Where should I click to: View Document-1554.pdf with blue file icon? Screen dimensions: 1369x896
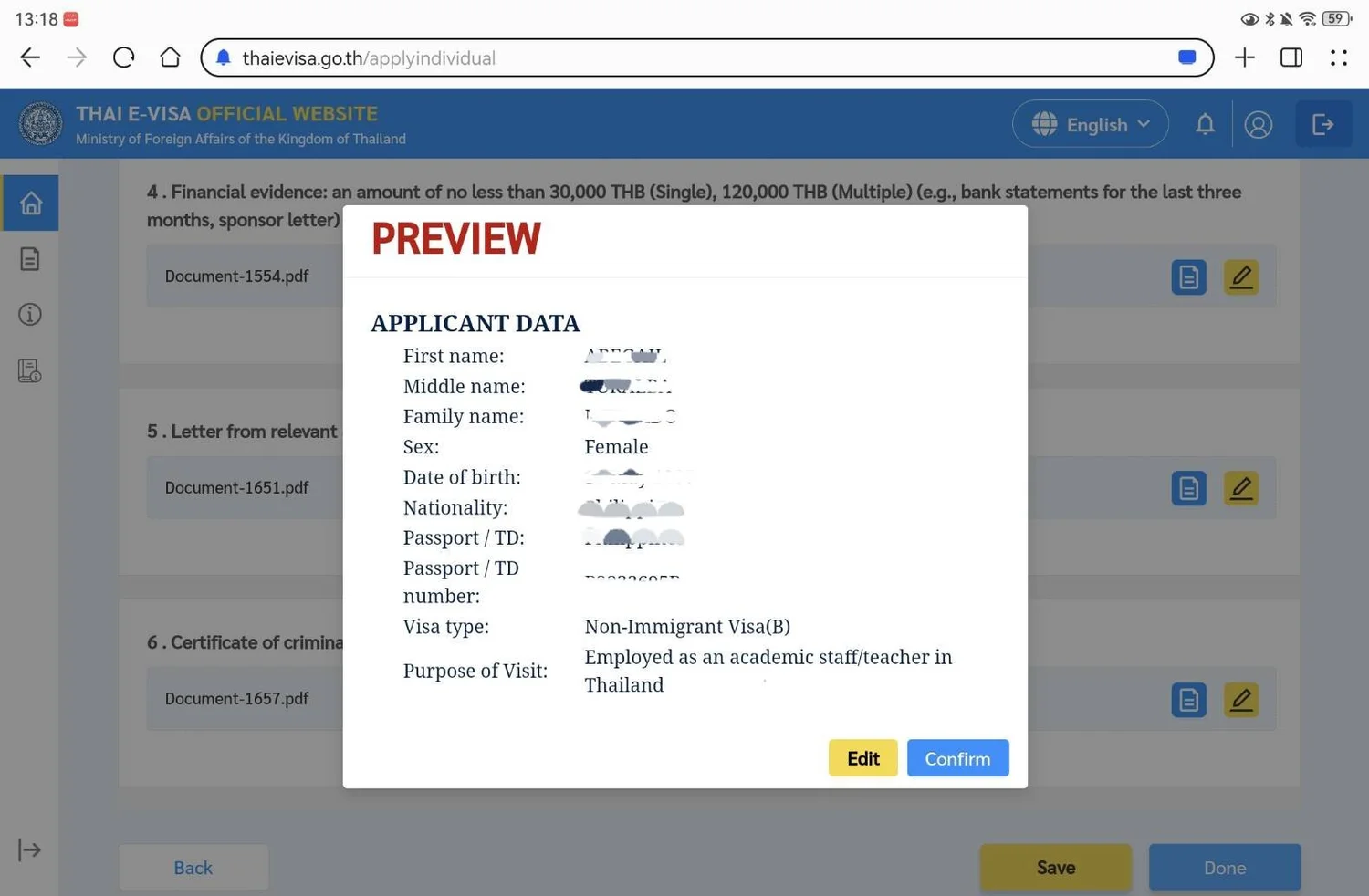1188,276
